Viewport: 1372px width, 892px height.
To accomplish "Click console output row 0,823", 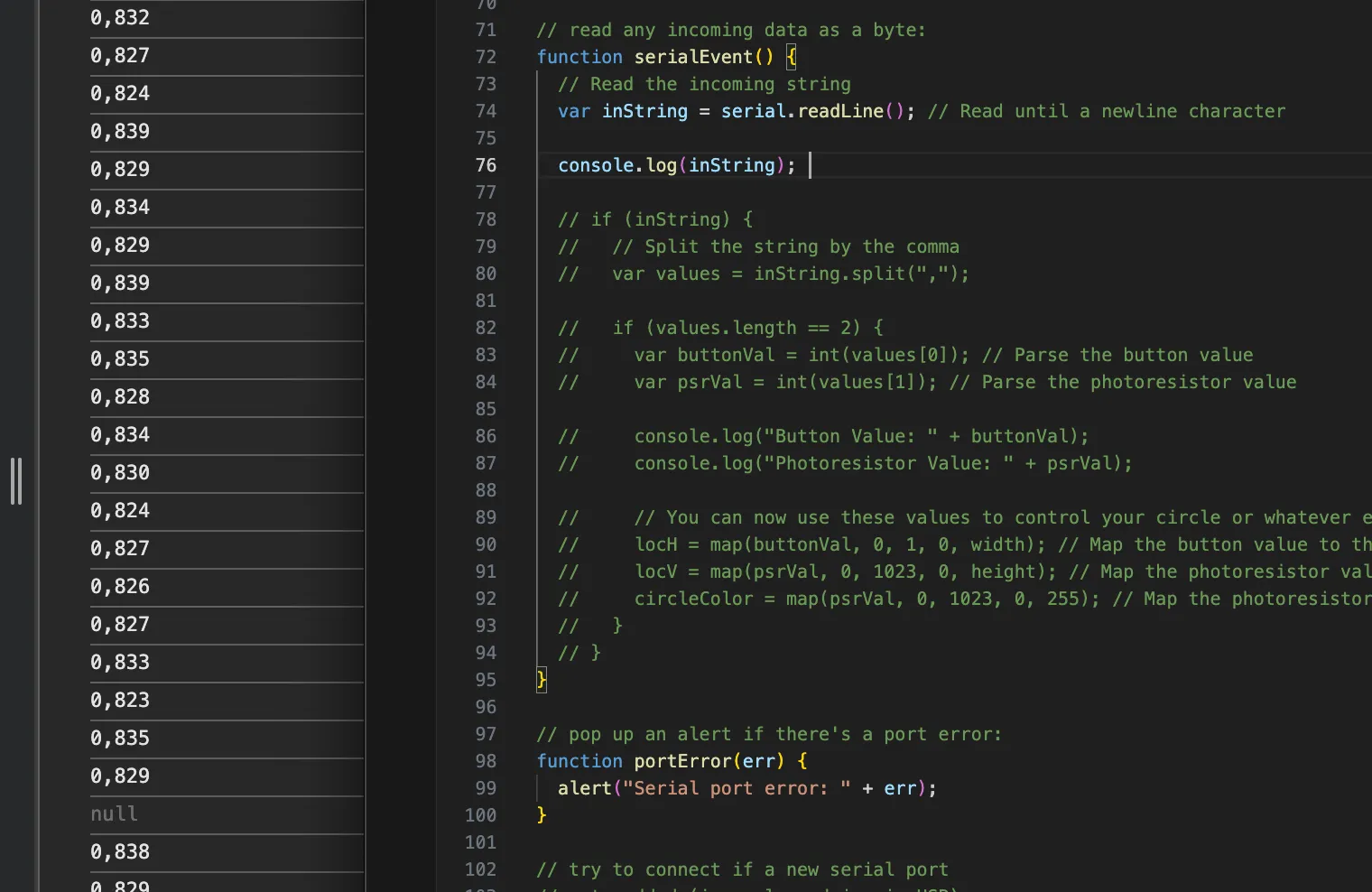I will click(x=120, y=700).
